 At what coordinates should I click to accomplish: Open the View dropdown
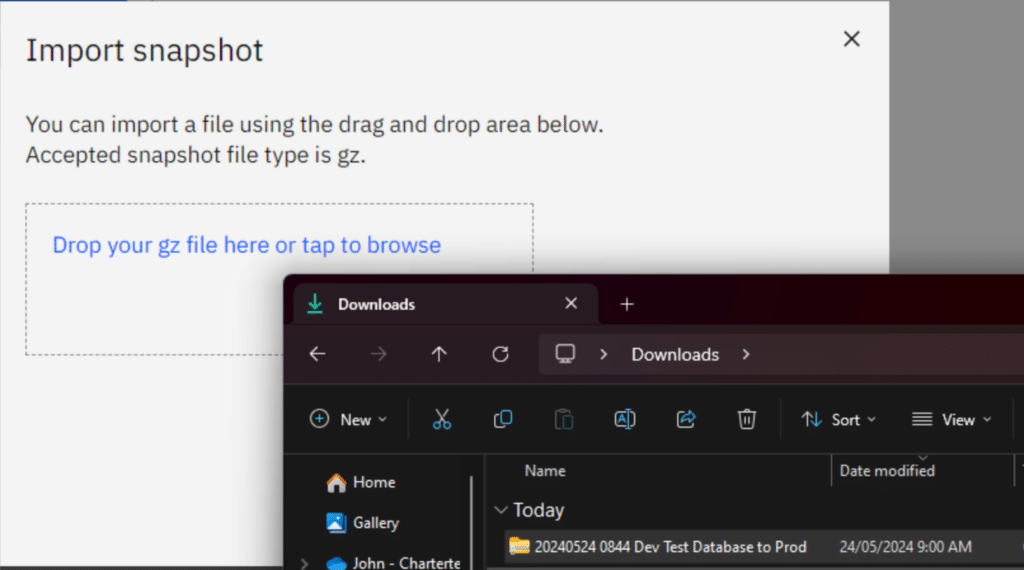pyautogui.click(x=952, y=420)
